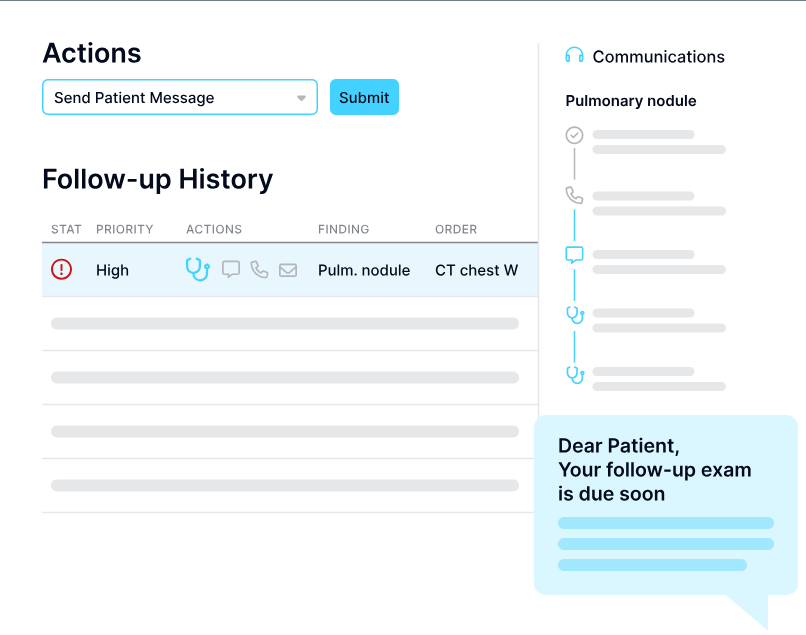
Task: Select the first stethoscope timeline marker
Action: click(575, 315)
